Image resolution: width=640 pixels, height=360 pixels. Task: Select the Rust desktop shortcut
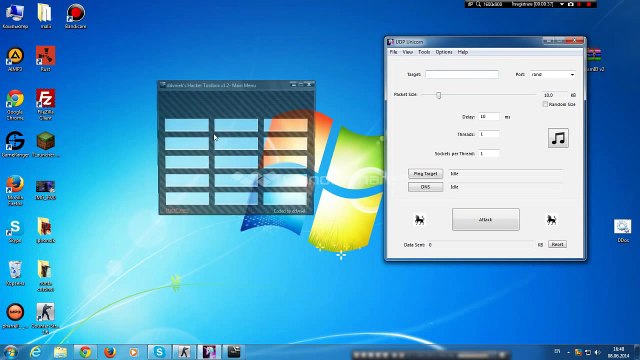coord(45,60)
